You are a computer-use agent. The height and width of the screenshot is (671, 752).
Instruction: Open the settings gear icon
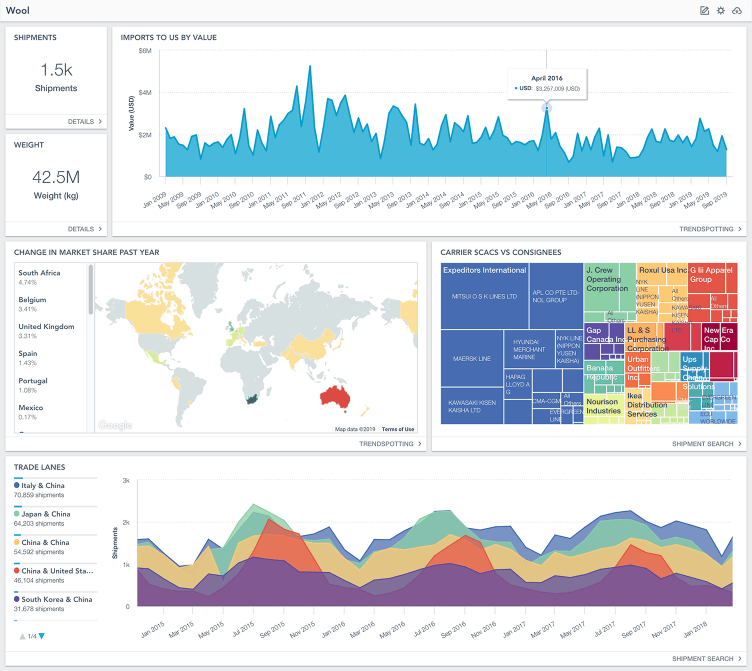click(x=720, y=11)
